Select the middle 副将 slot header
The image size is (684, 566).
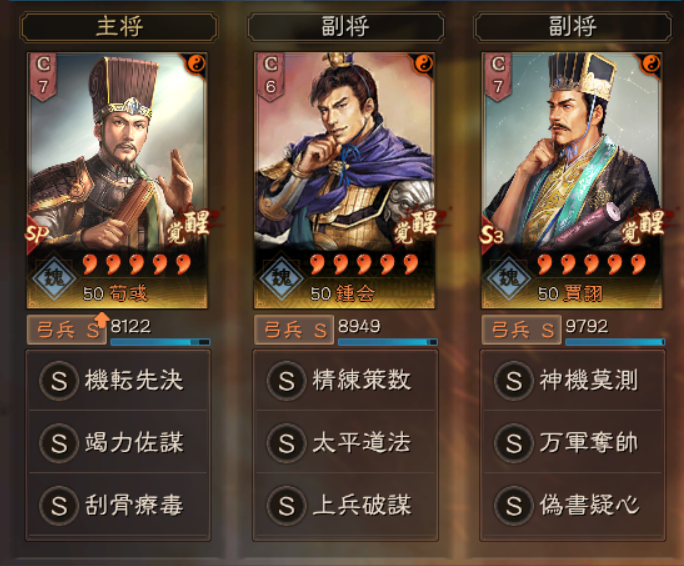pos(345,27)
